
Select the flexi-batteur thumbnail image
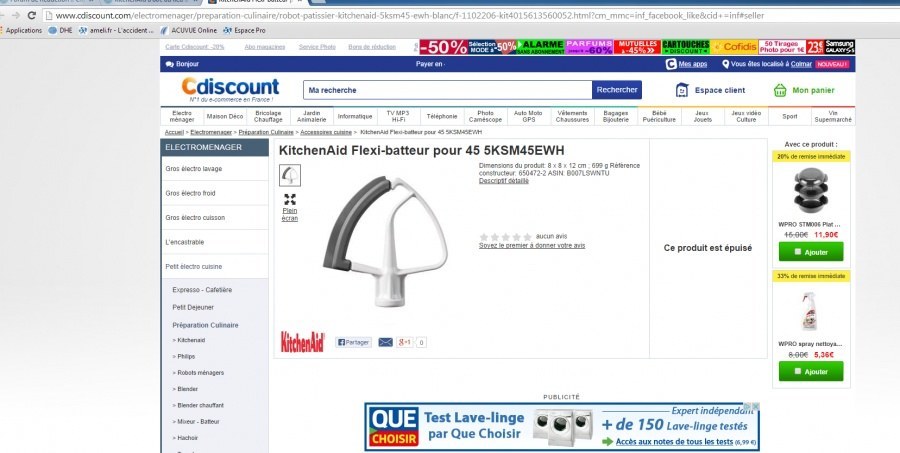[290, 175]
